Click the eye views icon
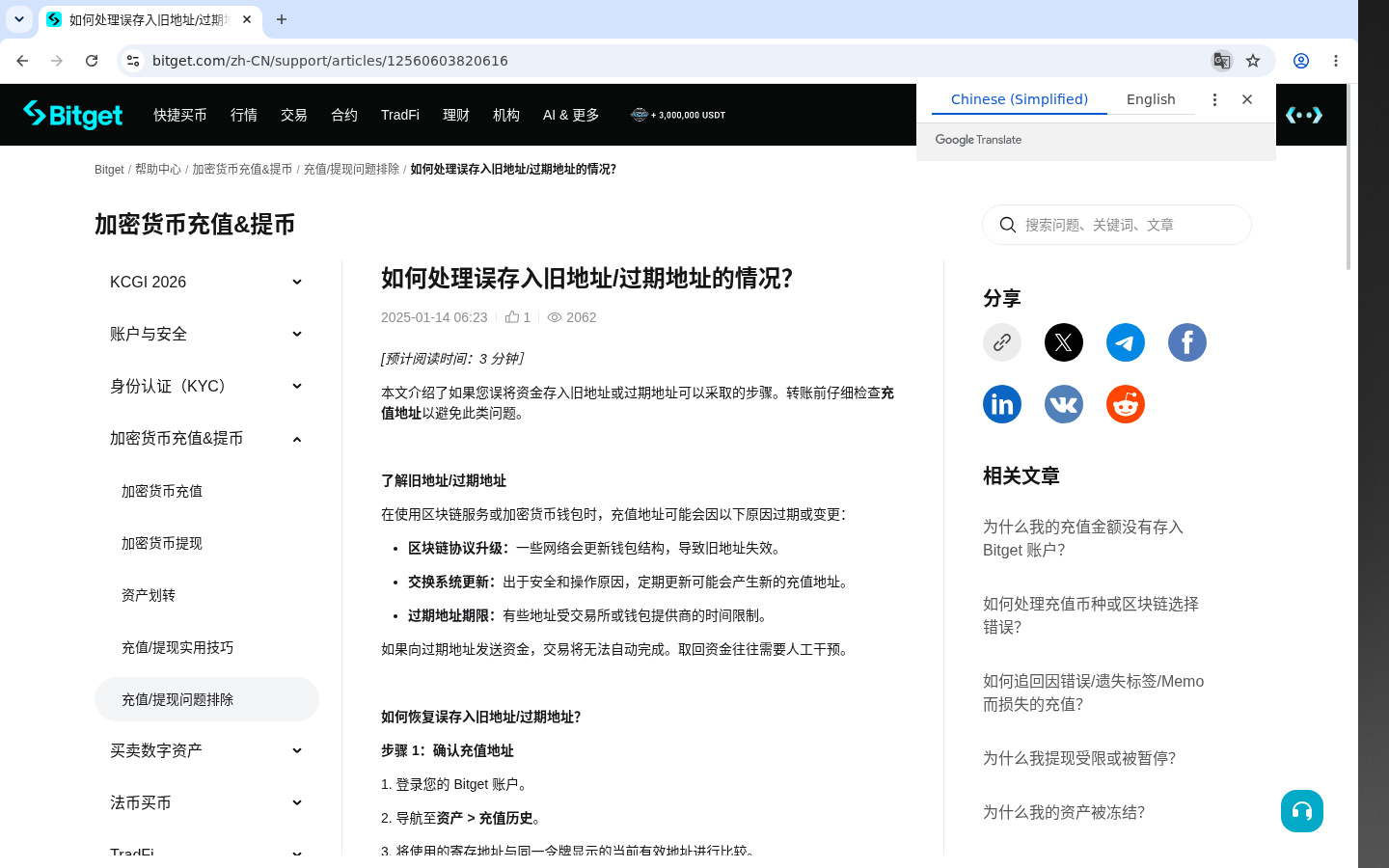1389x868 pixels. (x=555, y=317)
